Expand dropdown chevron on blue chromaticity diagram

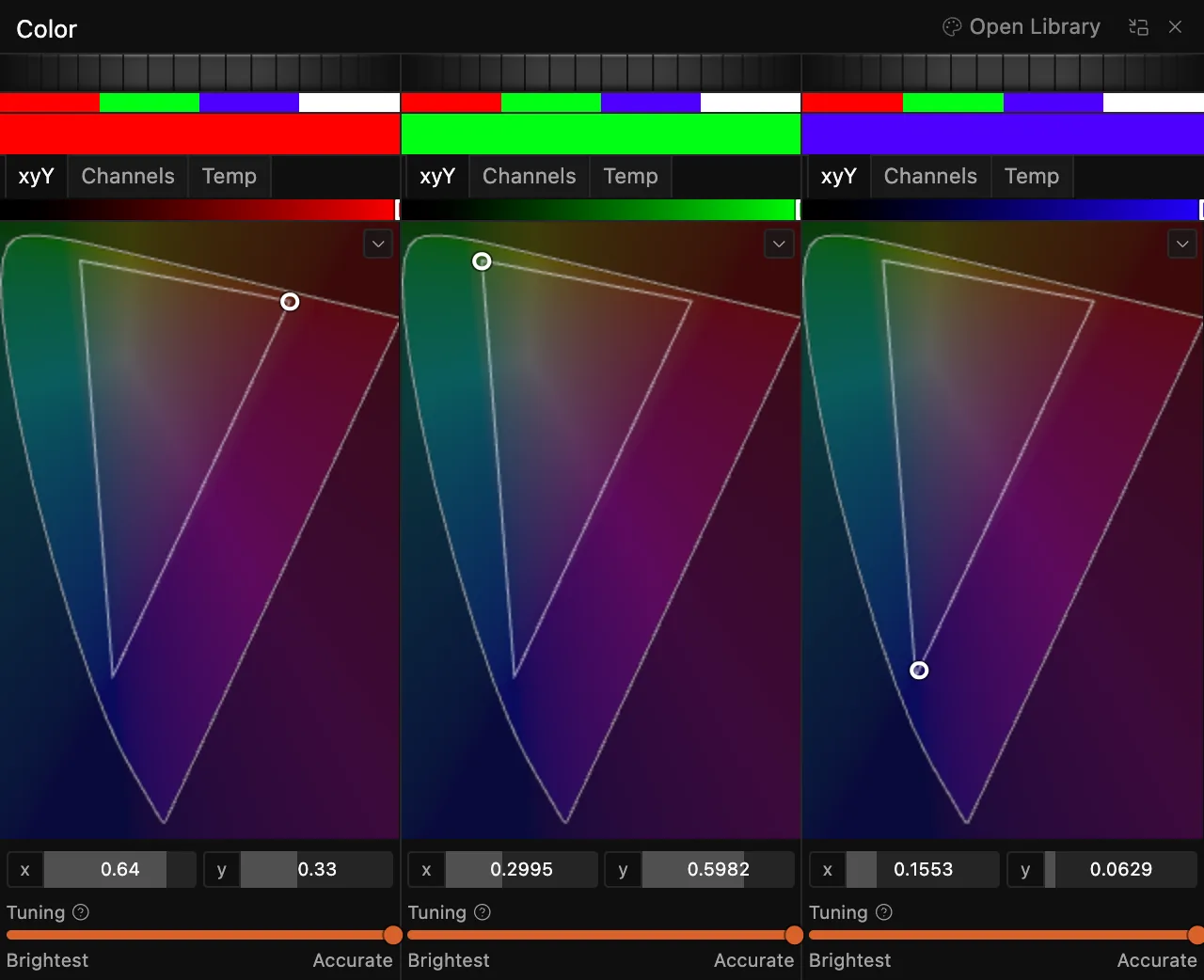pos(1181,245)
